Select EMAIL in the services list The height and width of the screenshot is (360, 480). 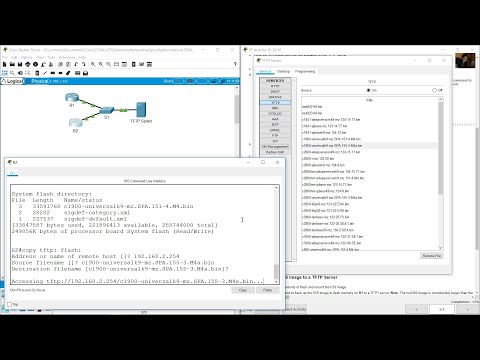click(x=275, y=130)
